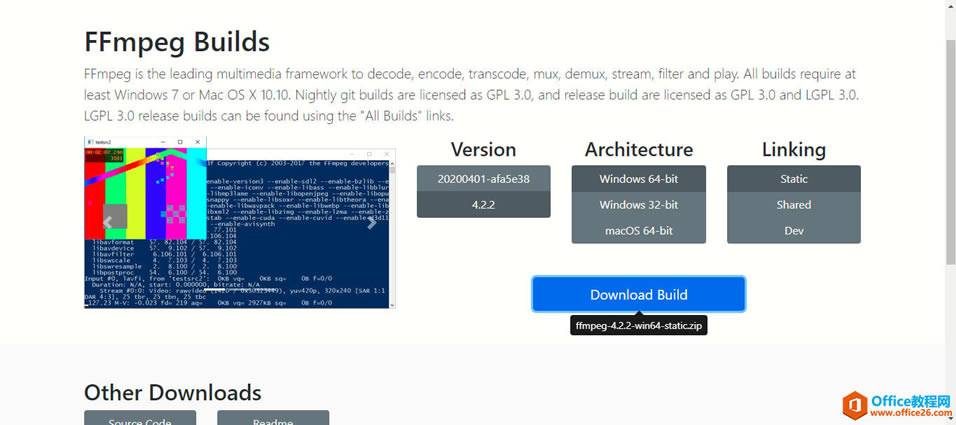Image resolution: width=956 pixels, height=425 pixels.
Task: Go to previous carousel slide arrow
Action: [x=108, y=222]
